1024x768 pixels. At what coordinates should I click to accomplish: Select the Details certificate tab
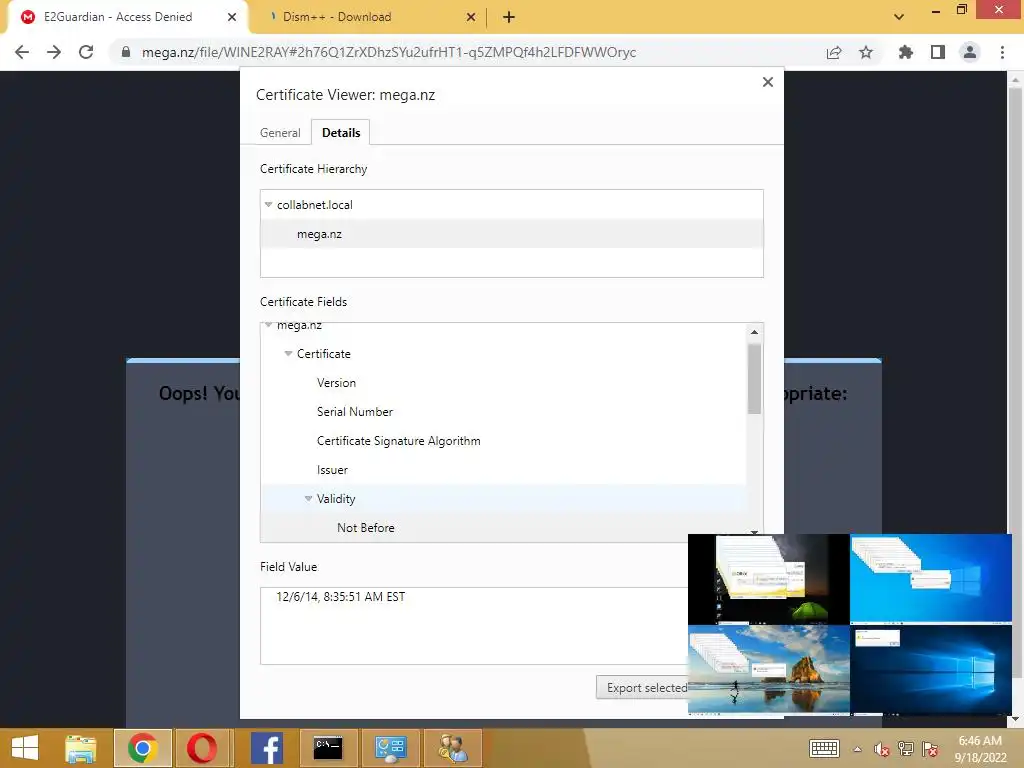tap(341, 133)
